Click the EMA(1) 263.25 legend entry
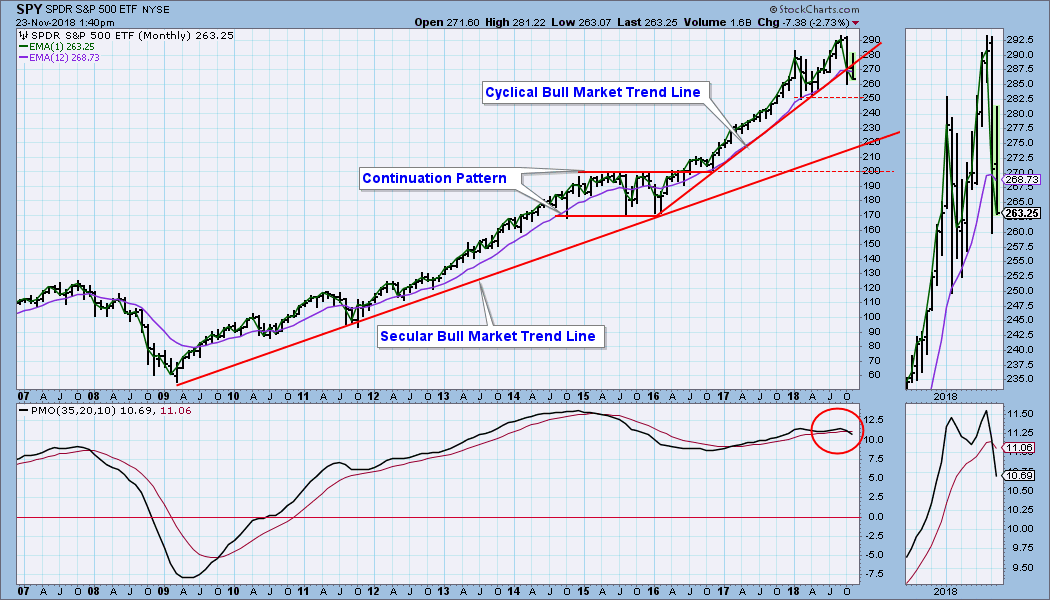This screenshot has height=600, width=1050. point(56,47)
